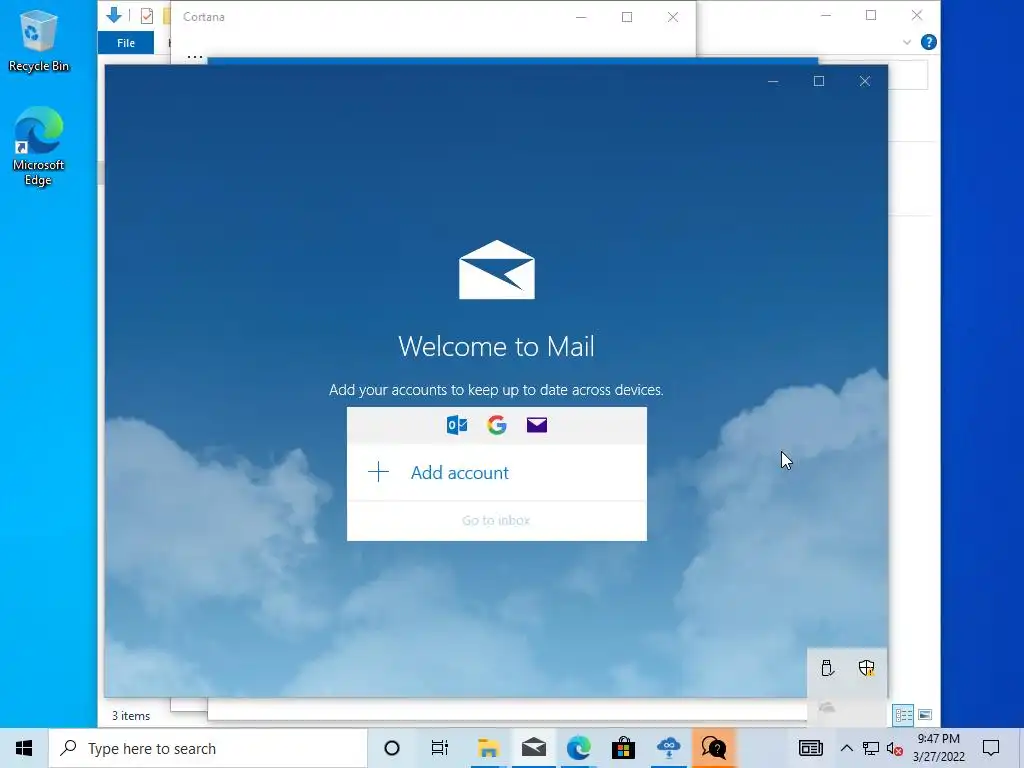Viewport: 1024px width, 768px height.
Task: Open the clock showing 9:47 PM
Action: 938,748
